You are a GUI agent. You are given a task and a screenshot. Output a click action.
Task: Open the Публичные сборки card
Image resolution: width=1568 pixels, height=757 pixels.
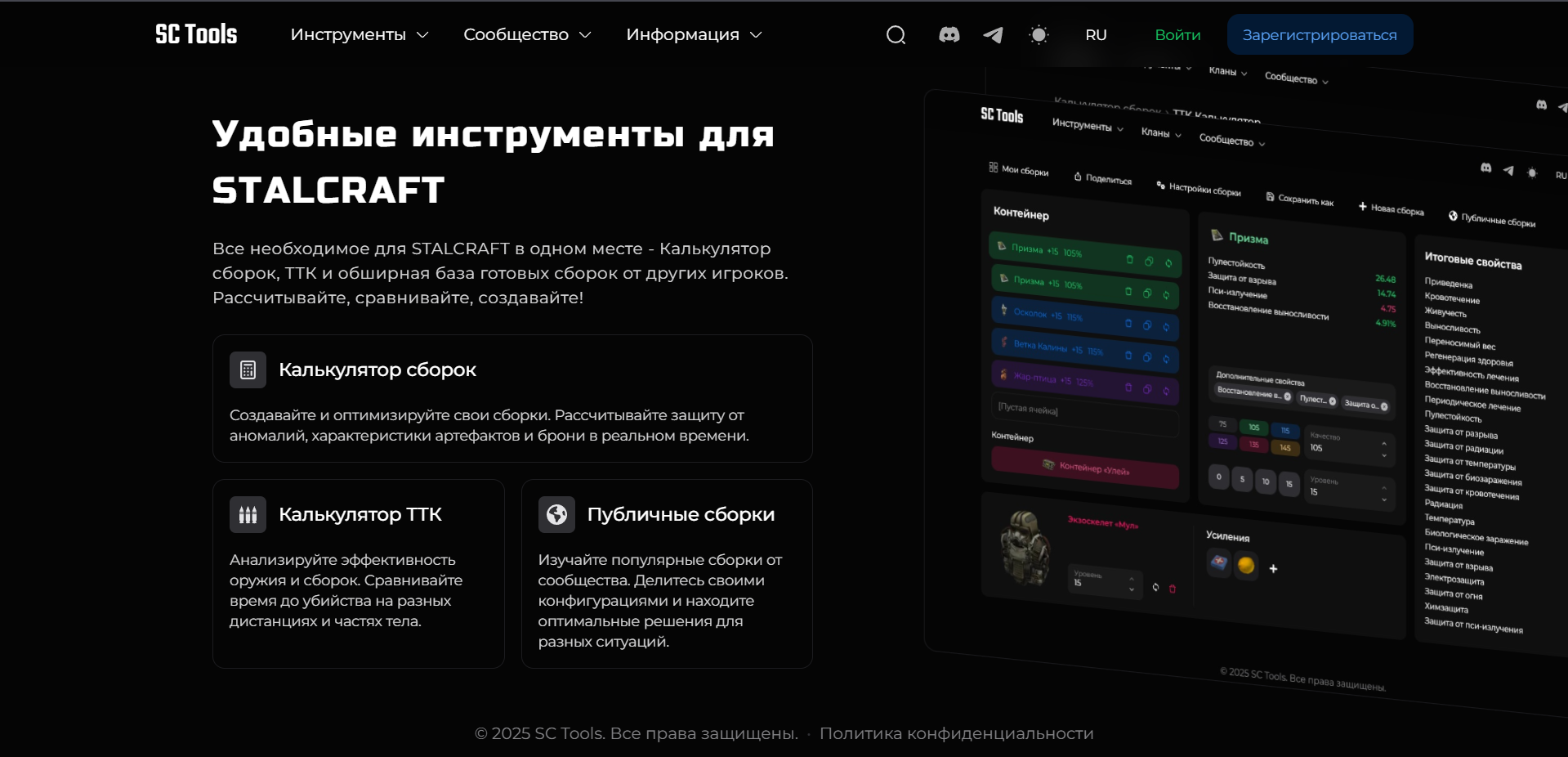point(667,574)
